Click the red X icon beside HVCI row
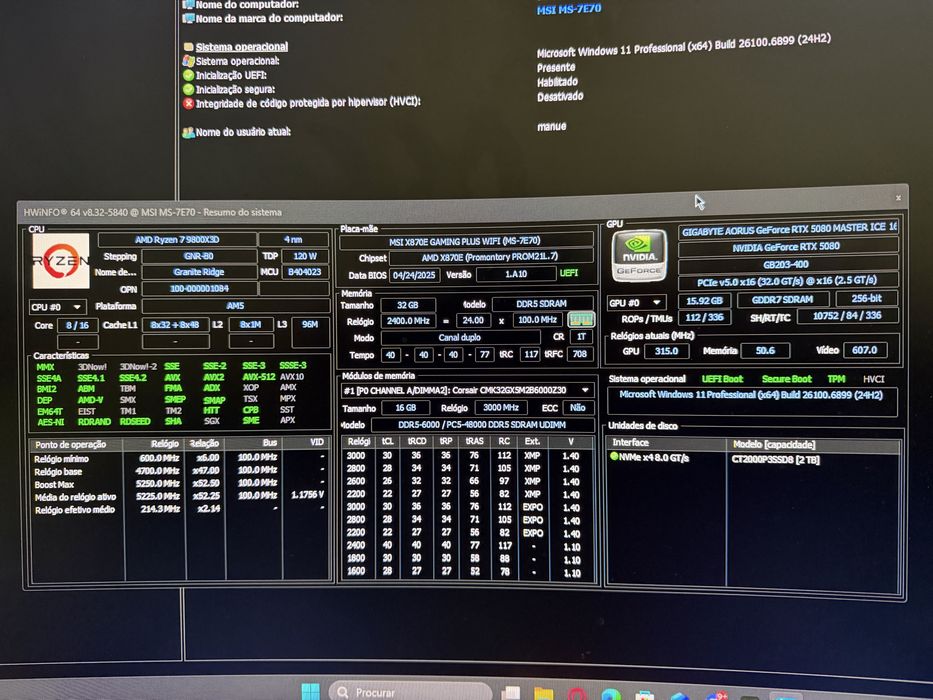Viewport: 933px width, 700px height. (x=189, y=104)
